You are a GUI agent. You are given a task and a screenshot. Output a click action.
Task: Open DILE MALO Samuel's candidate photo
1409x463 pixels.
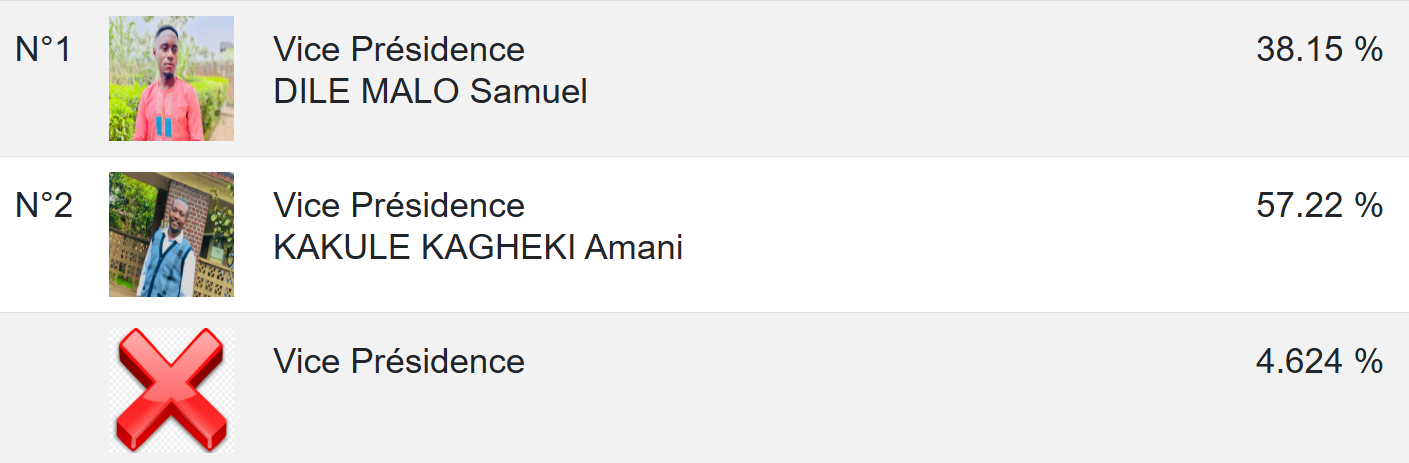(171, 78)
